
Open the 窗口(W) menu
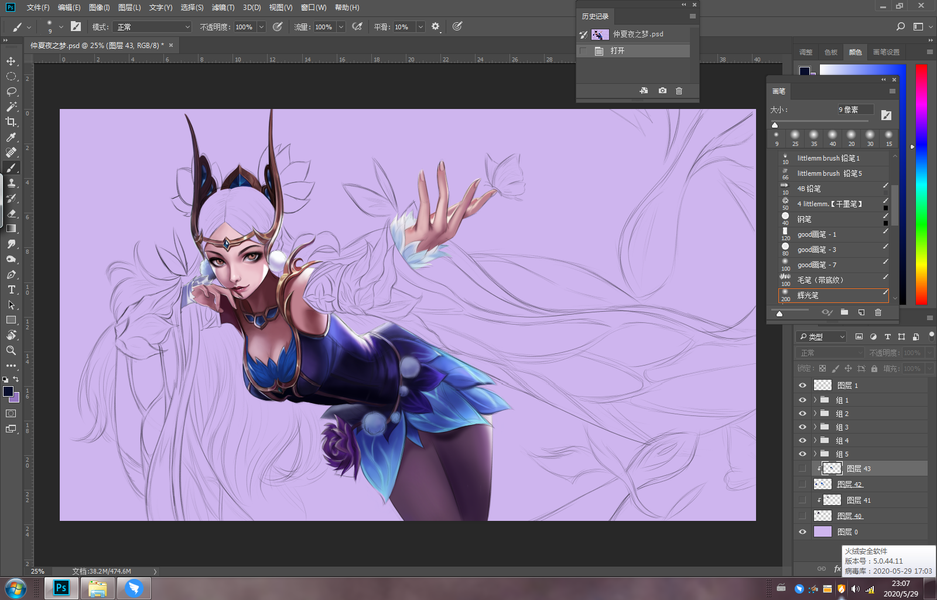click(x=314, y=8)
